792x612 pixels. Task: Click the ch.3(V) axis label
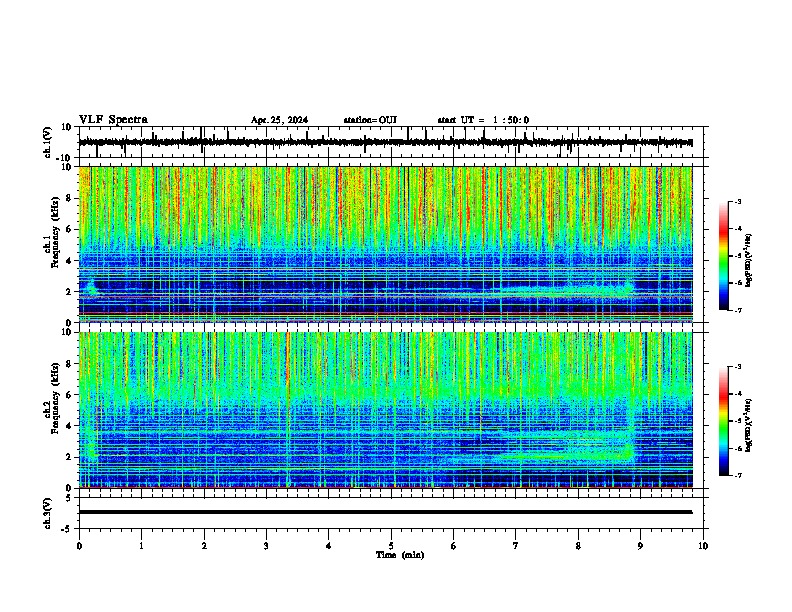click(x=48, y=513)
